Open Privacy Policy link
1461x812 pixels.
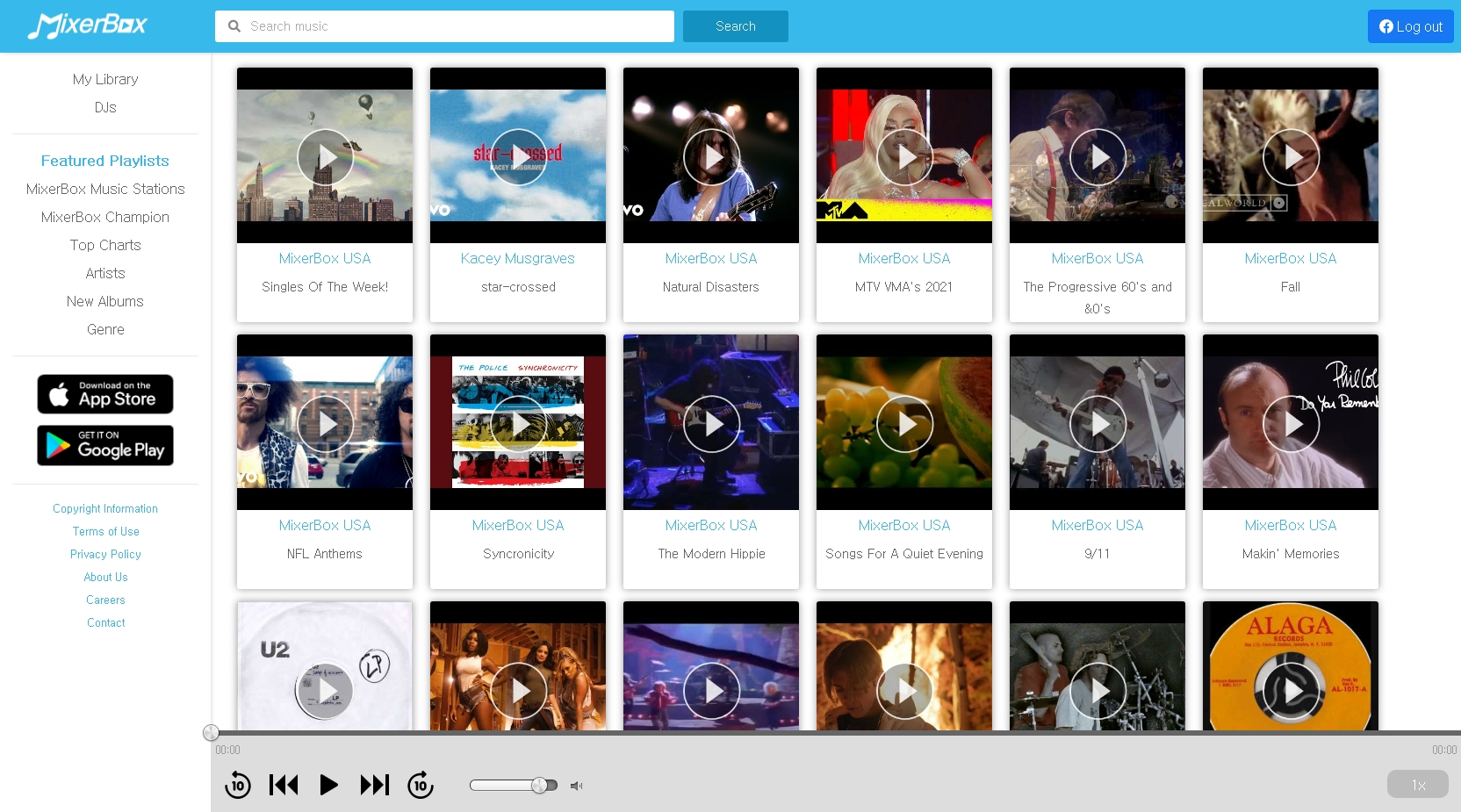pos(105,554)
